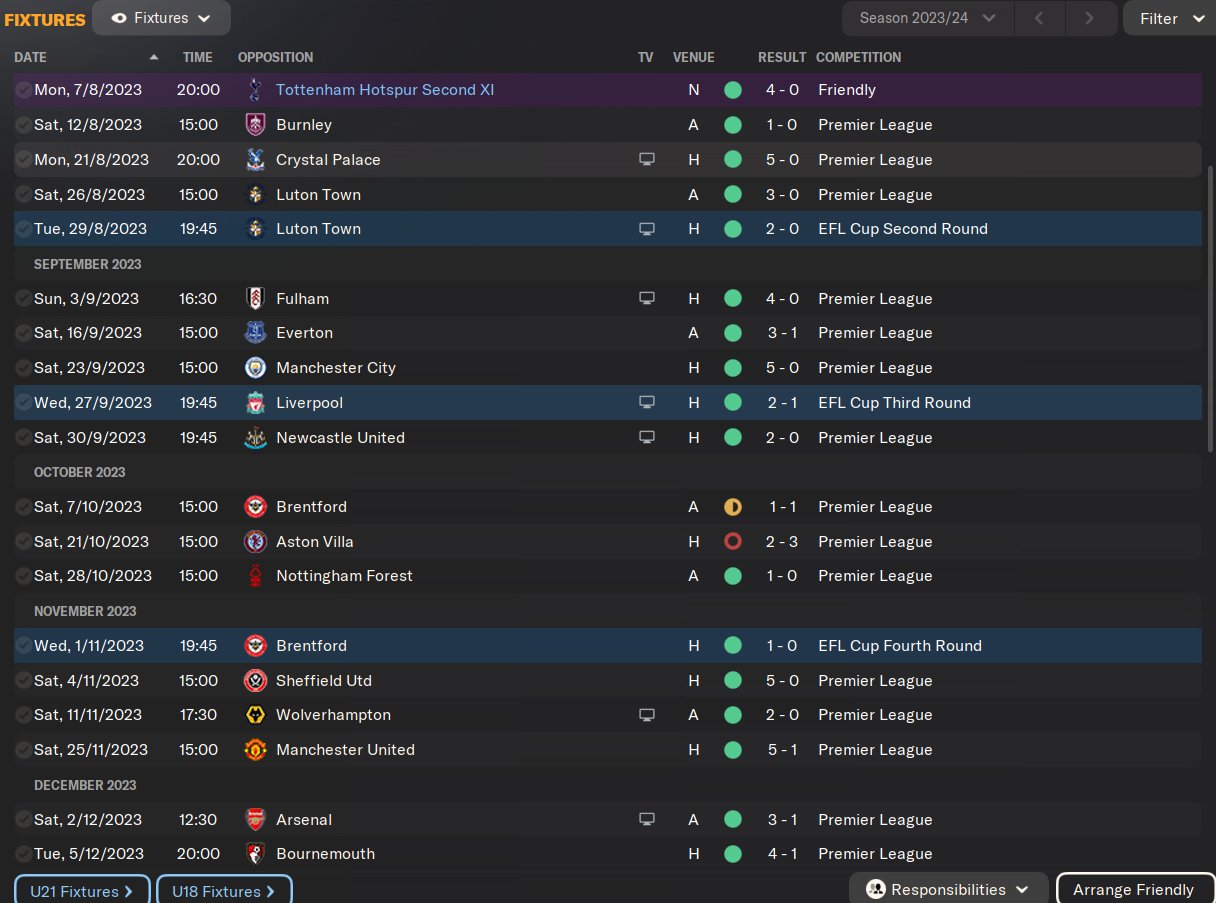Expand the Filter dropdown

click(1170, 18)
